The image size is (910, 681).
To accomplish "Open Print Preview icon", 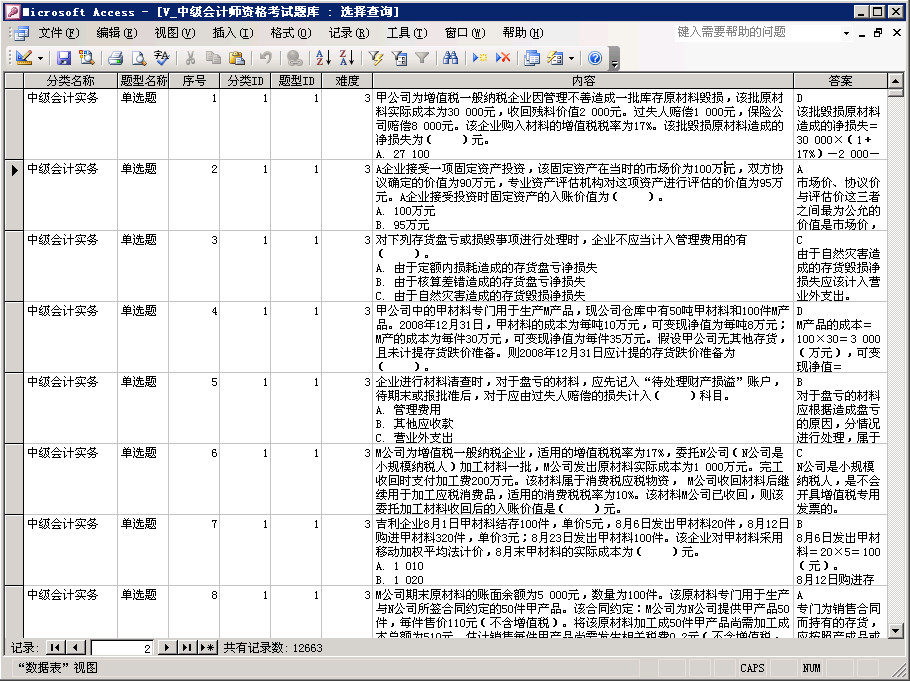I will 138,57.
